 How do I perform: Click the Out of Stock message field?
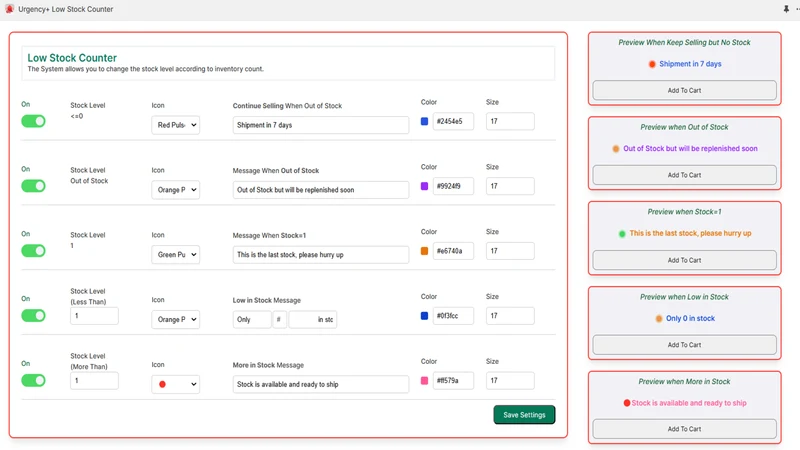click(320, 190)
